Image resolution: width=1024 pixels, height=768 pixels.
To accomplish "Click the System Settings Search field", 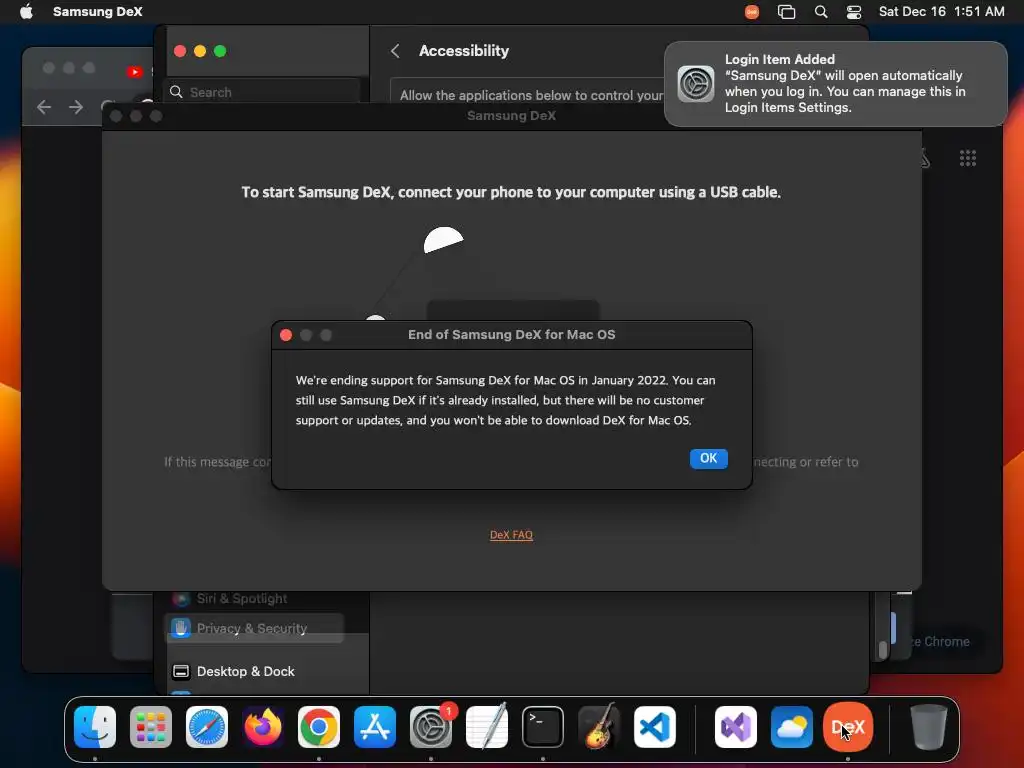I will 261,92.
